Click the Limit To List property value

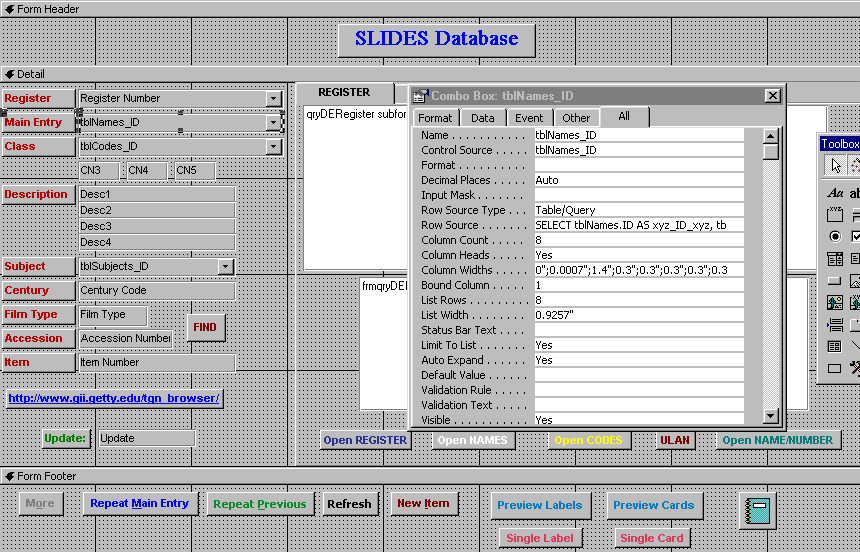(x=639, y=345)
